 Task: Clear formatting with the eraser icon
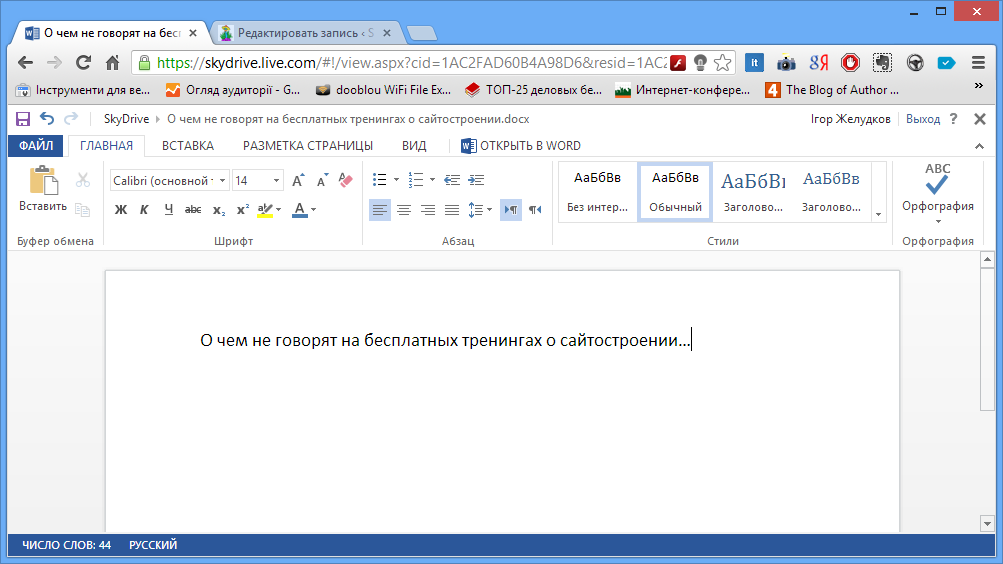click(x=346, y=180)
